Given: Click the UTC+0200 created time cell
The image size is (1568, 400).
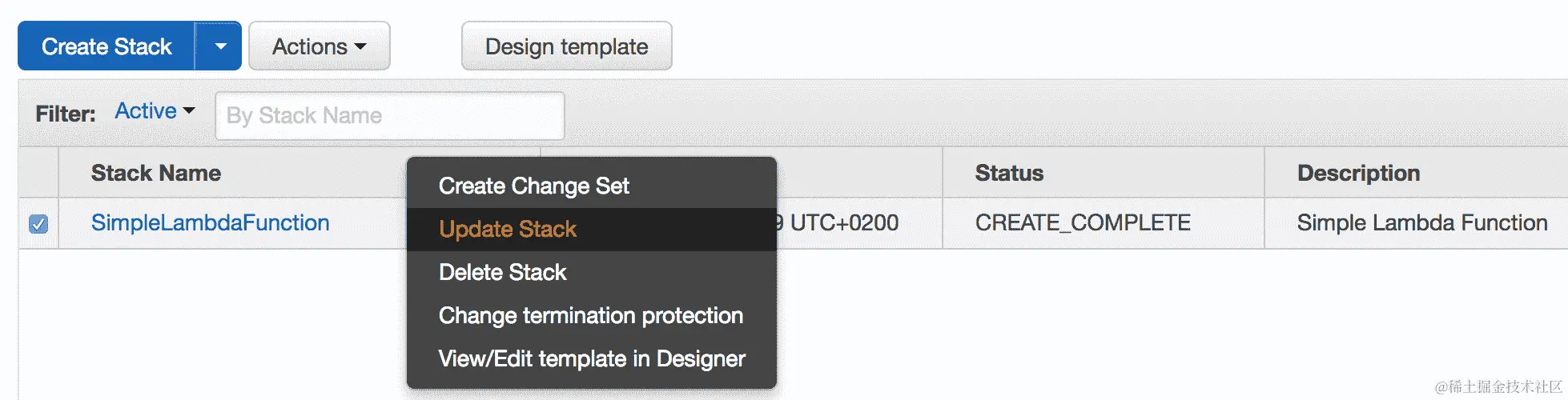Looking at the screenshot, I should 843,222.
